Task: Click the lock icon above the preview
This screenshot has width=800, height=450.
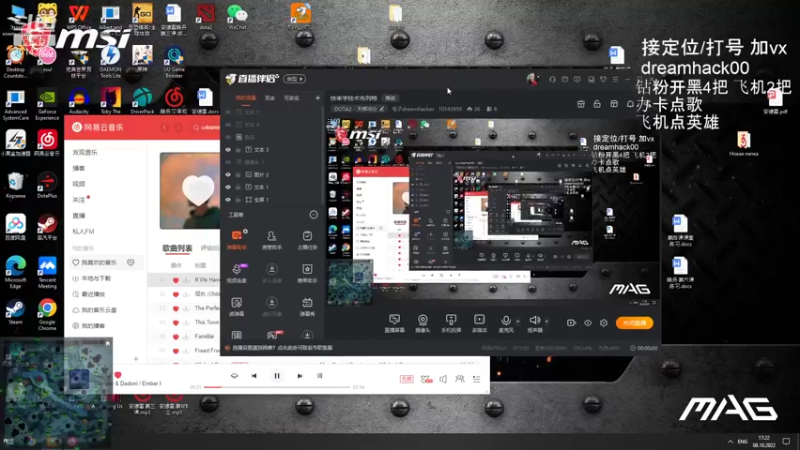Action: click(596, 104)
